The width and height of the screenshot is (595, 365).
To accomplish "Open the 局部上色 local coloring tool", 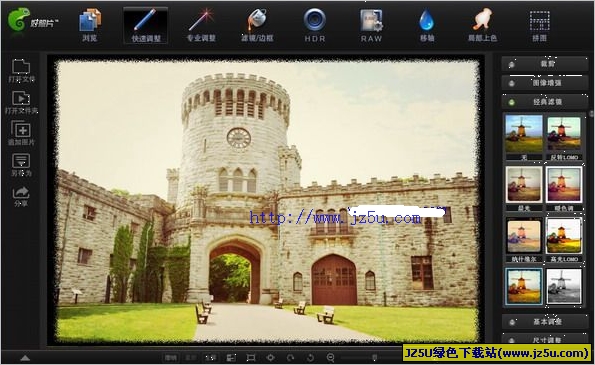I will point(482,25).
